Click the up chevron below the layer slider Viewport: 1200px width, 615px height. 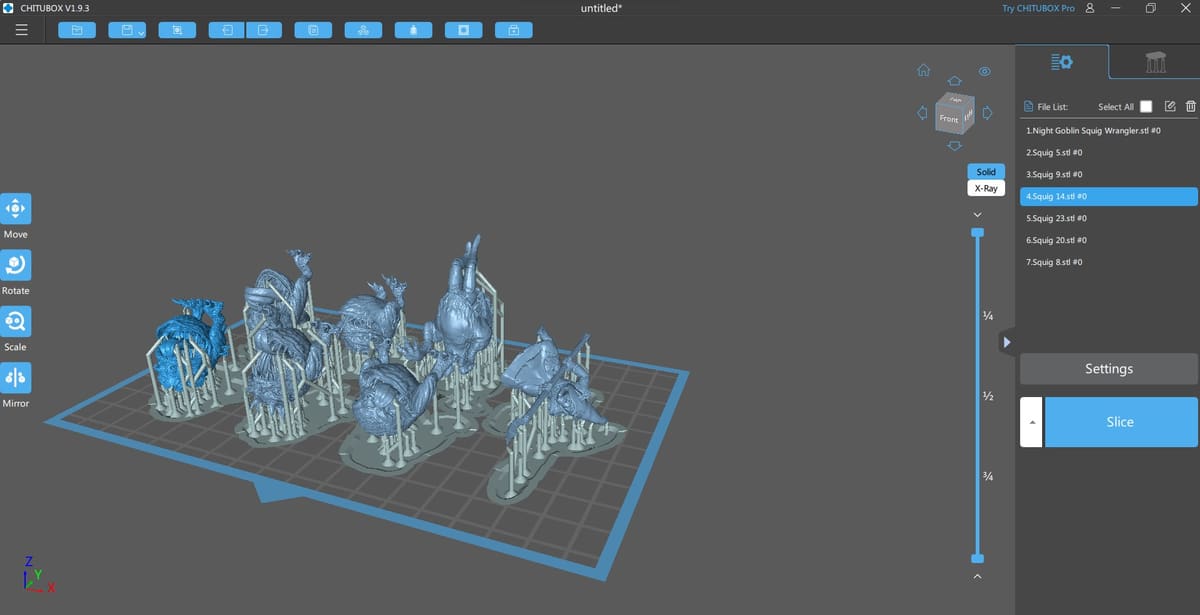(x=978, y=575)
